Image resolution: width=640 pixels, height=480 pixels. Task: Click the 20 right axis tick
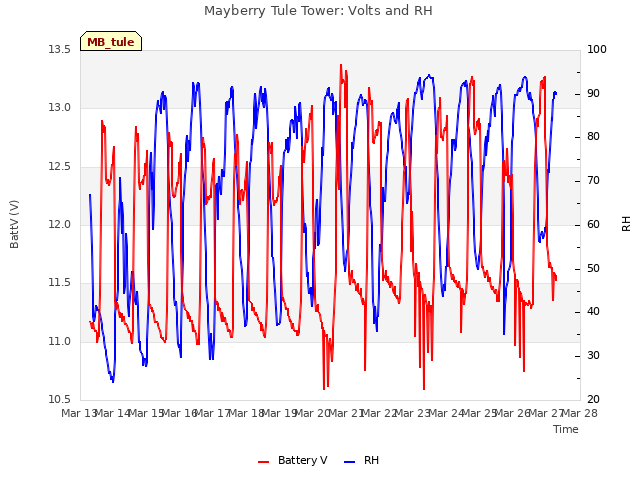(593, 399)
